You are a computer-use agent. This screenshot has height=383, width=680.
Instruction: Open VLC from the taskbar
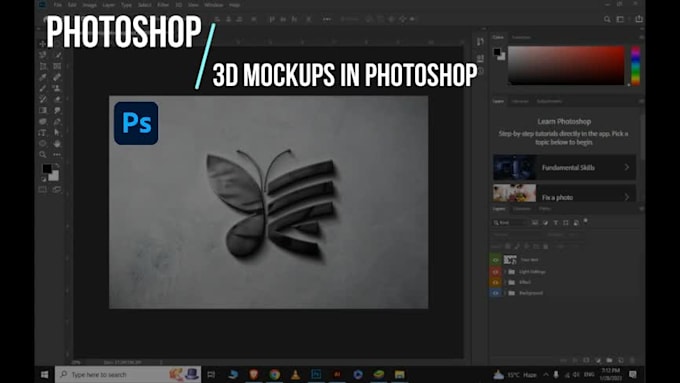[295, 374]
